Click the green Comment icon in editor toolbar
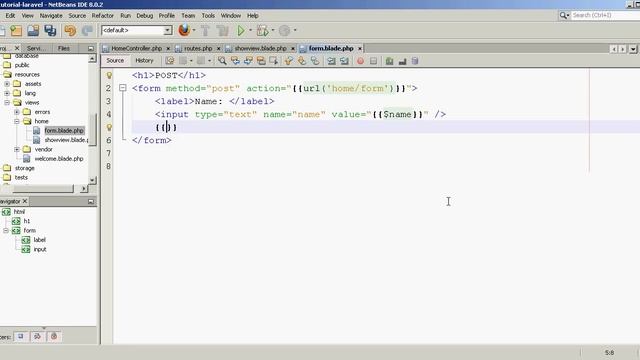Image resolution: width=640 pixels, height=360 pixels. 389,61
